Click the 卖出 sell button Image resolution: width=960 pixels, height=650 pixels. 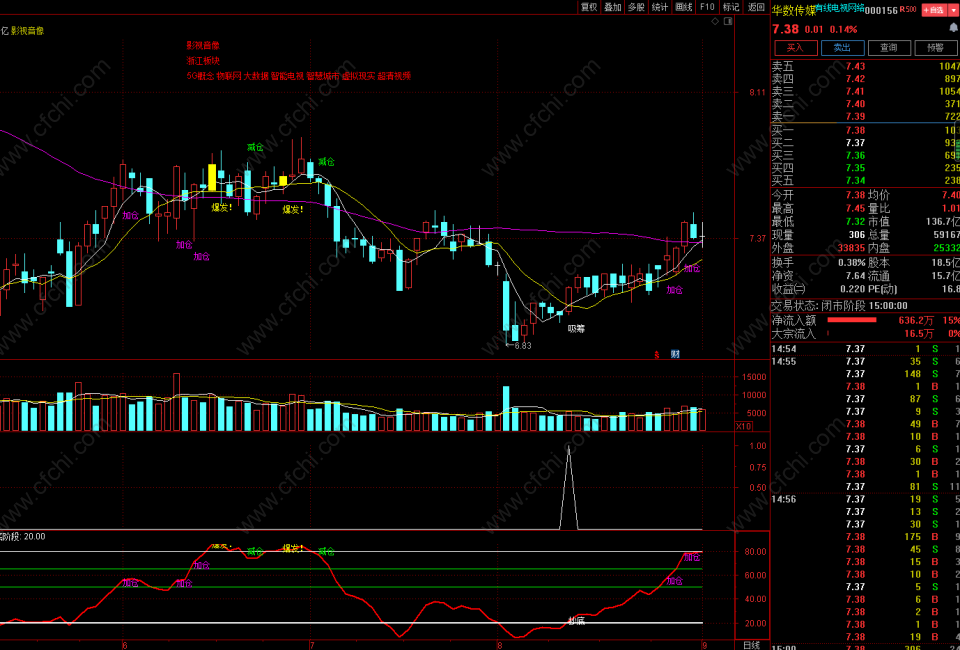[x=842, y=48]
